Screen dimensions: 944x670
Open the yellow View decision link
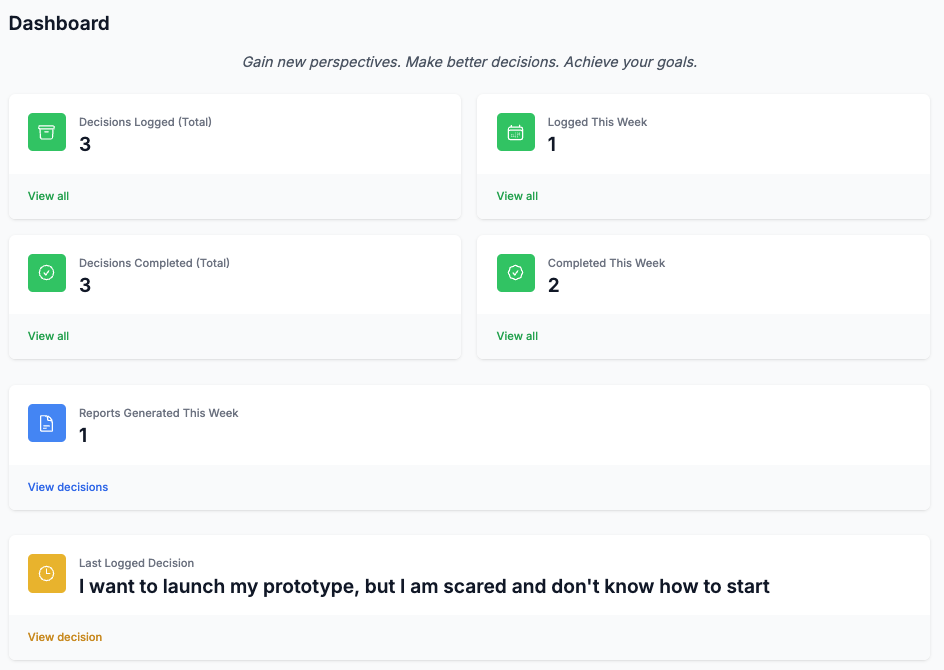65,637
